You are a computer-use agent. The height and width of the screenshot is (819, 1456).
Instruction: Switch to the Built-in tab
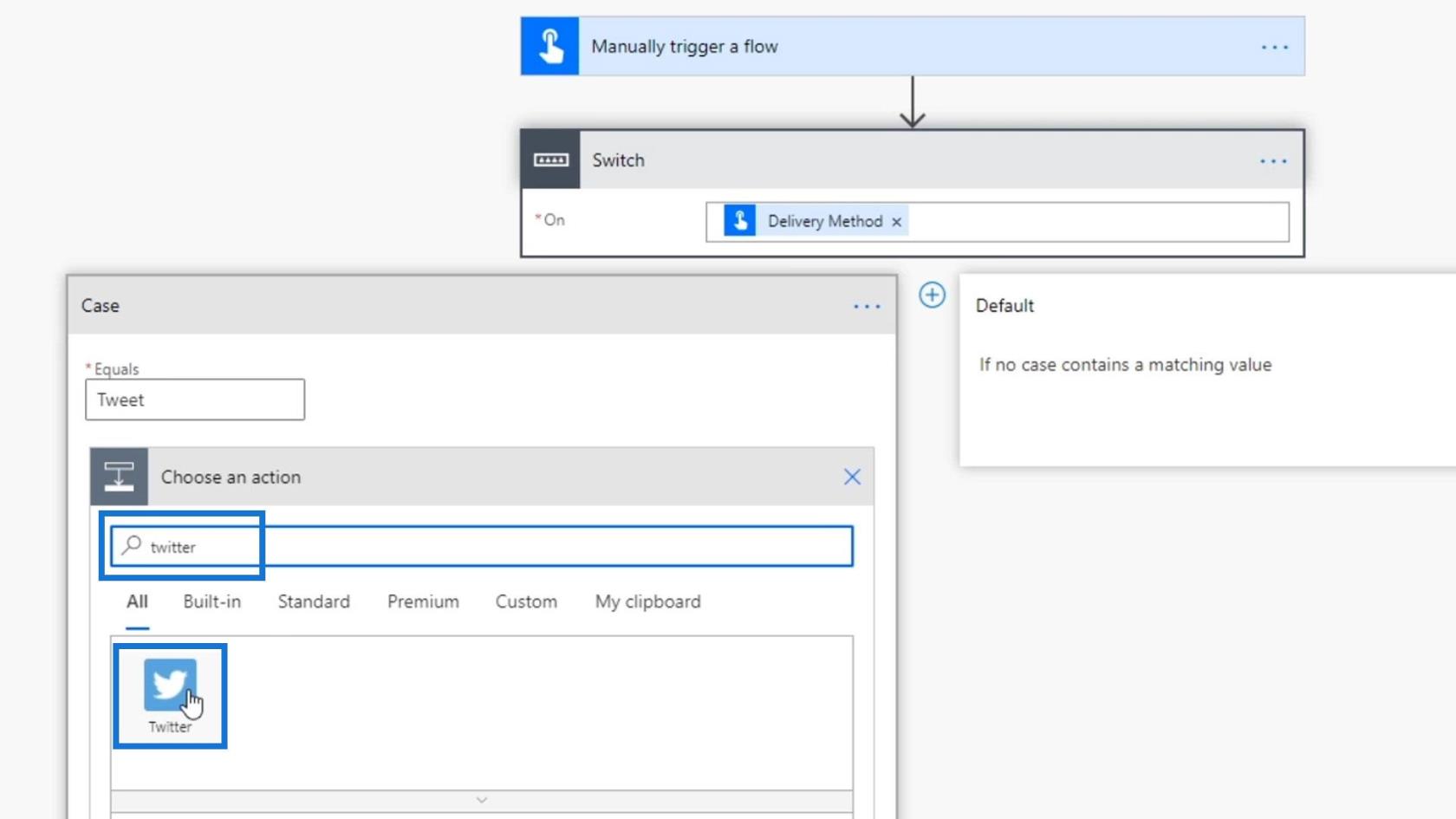tap(212, 601)
